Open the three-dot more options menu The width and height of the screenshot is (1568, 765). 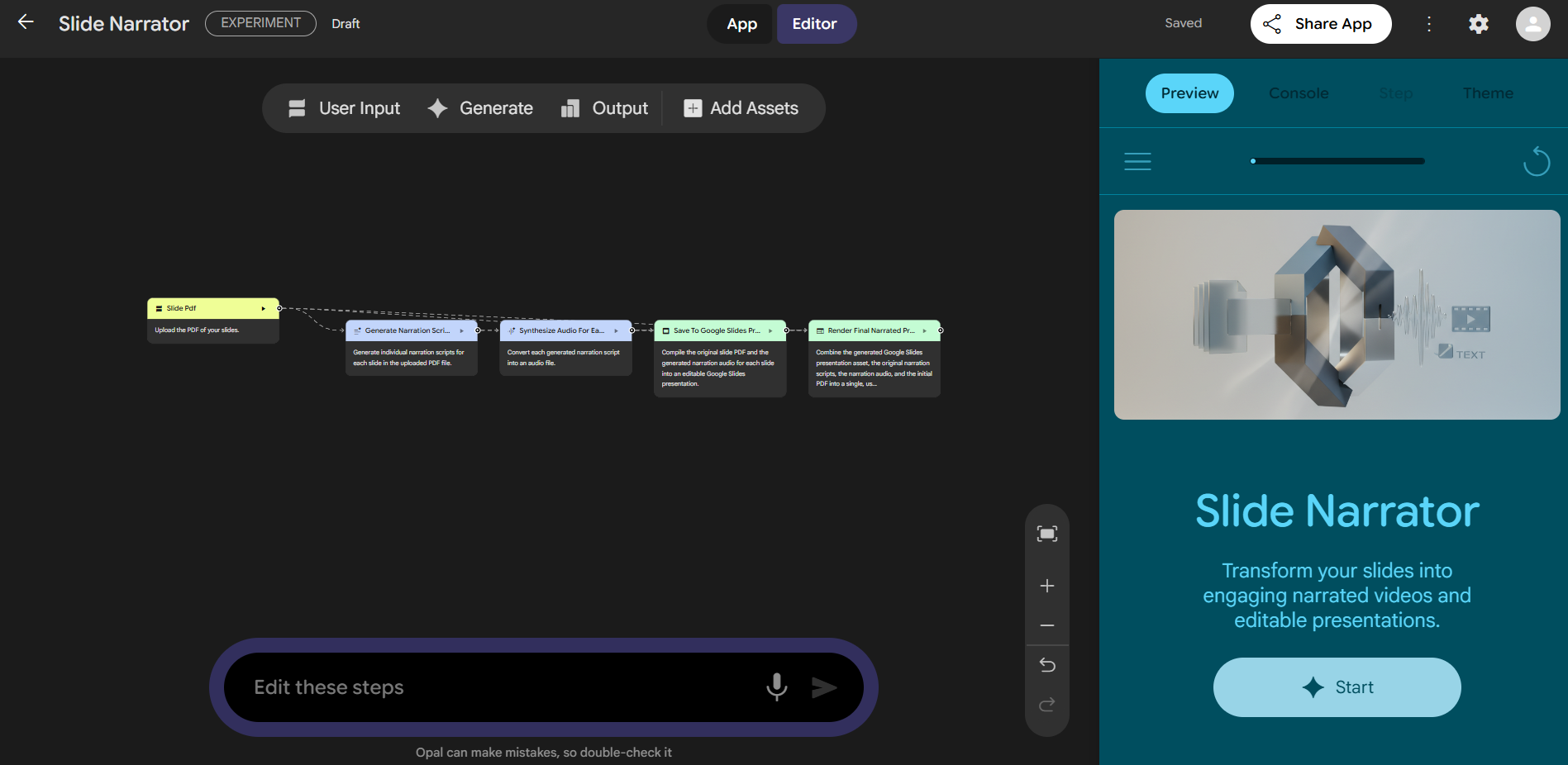(x=1428, y=24)
